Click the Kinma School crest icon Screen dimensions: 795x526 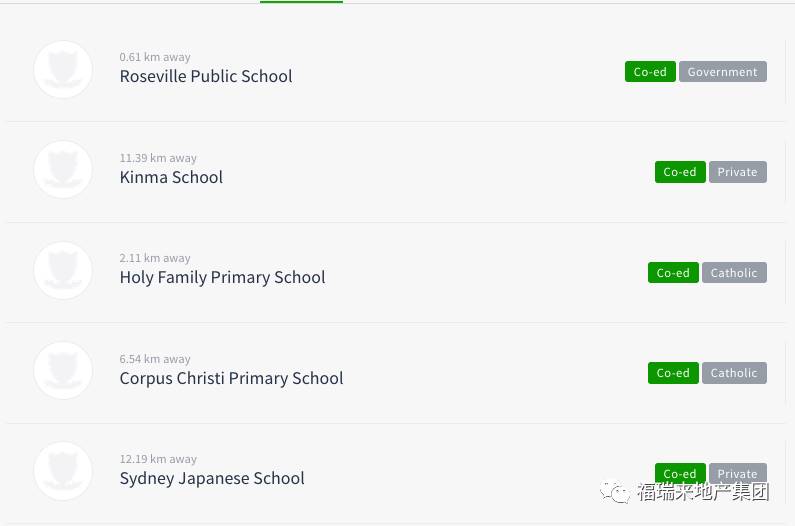tap(63, 169)
